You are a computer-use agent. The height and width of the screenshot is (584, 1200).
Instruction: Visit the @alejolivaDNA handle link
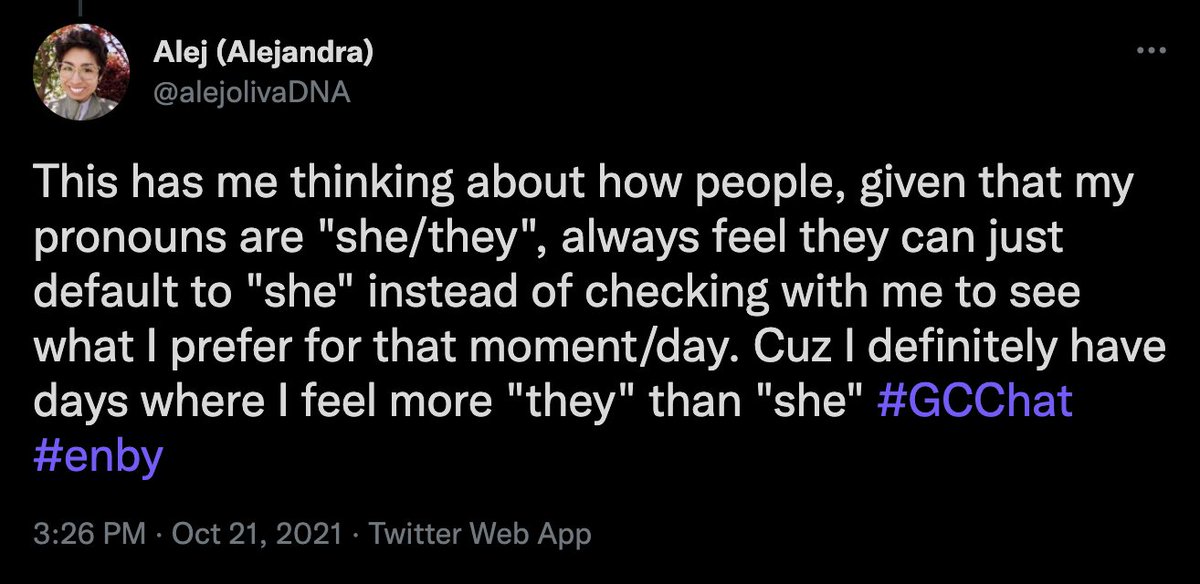coord(252,92)
